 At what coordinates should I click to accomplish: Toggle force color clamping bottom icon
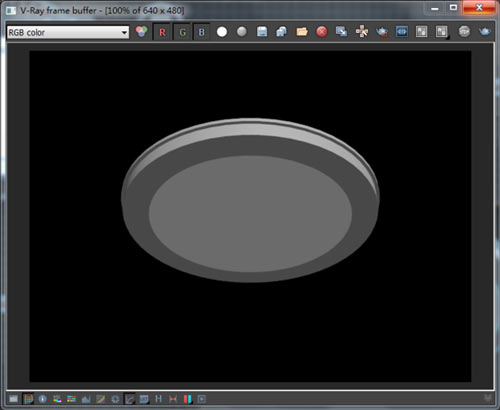(x=28, y=399)
